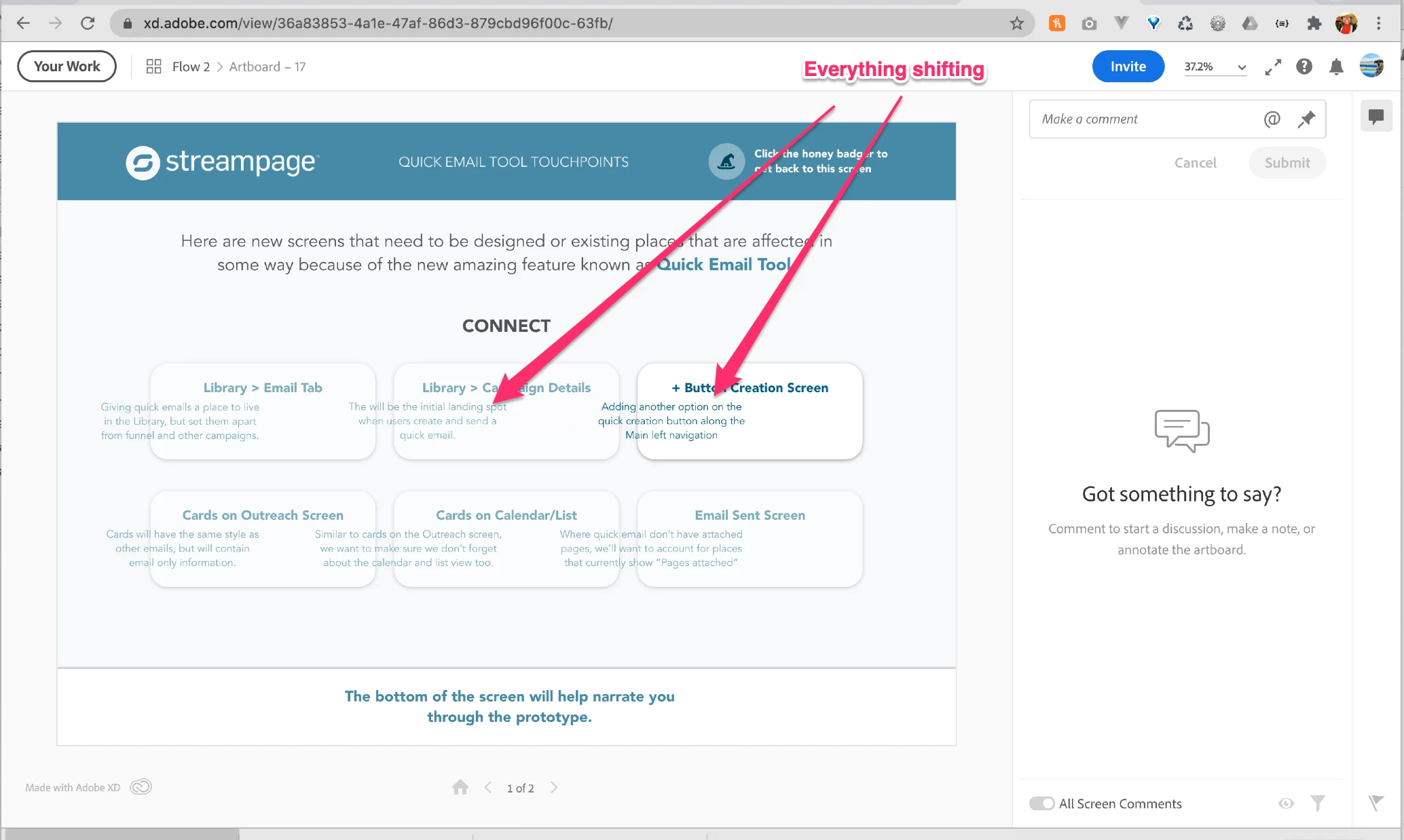
Task: Toggle comment visibility eye icon
Action: click(1286, 803)
